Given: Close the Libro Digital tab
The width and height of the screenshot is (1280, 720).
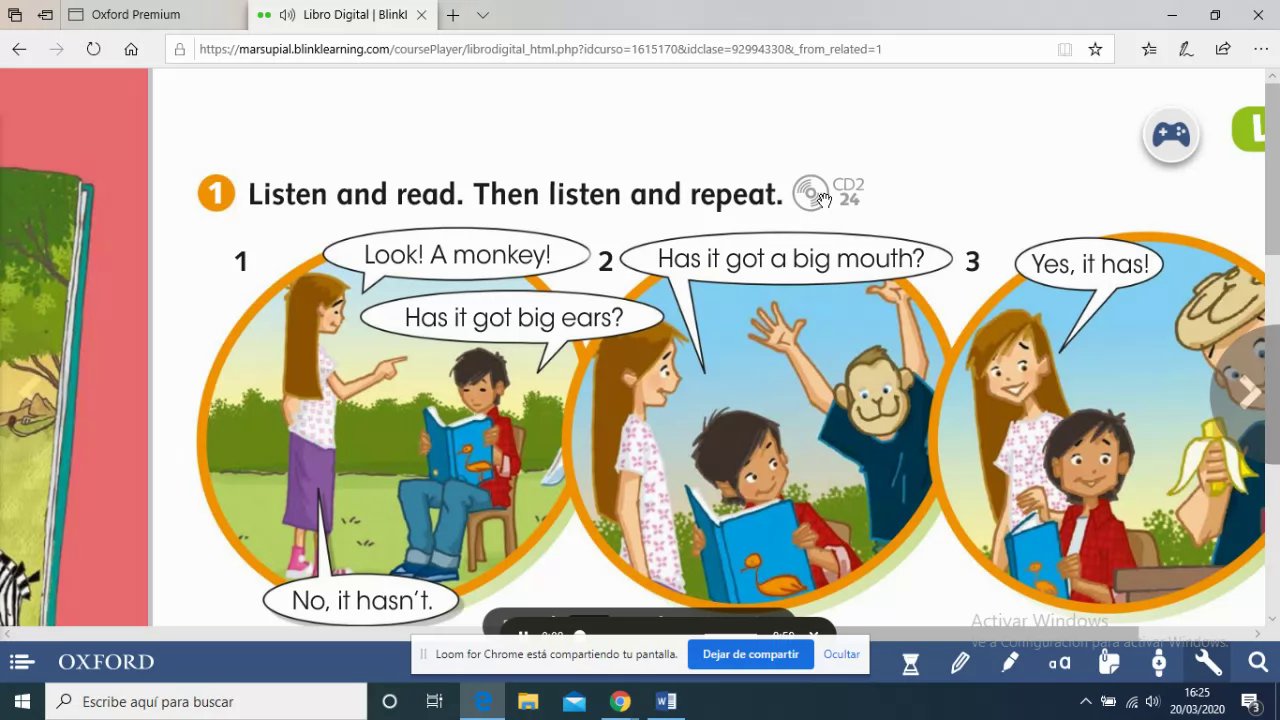Looking at the screenshot, I should pos(422,15).
